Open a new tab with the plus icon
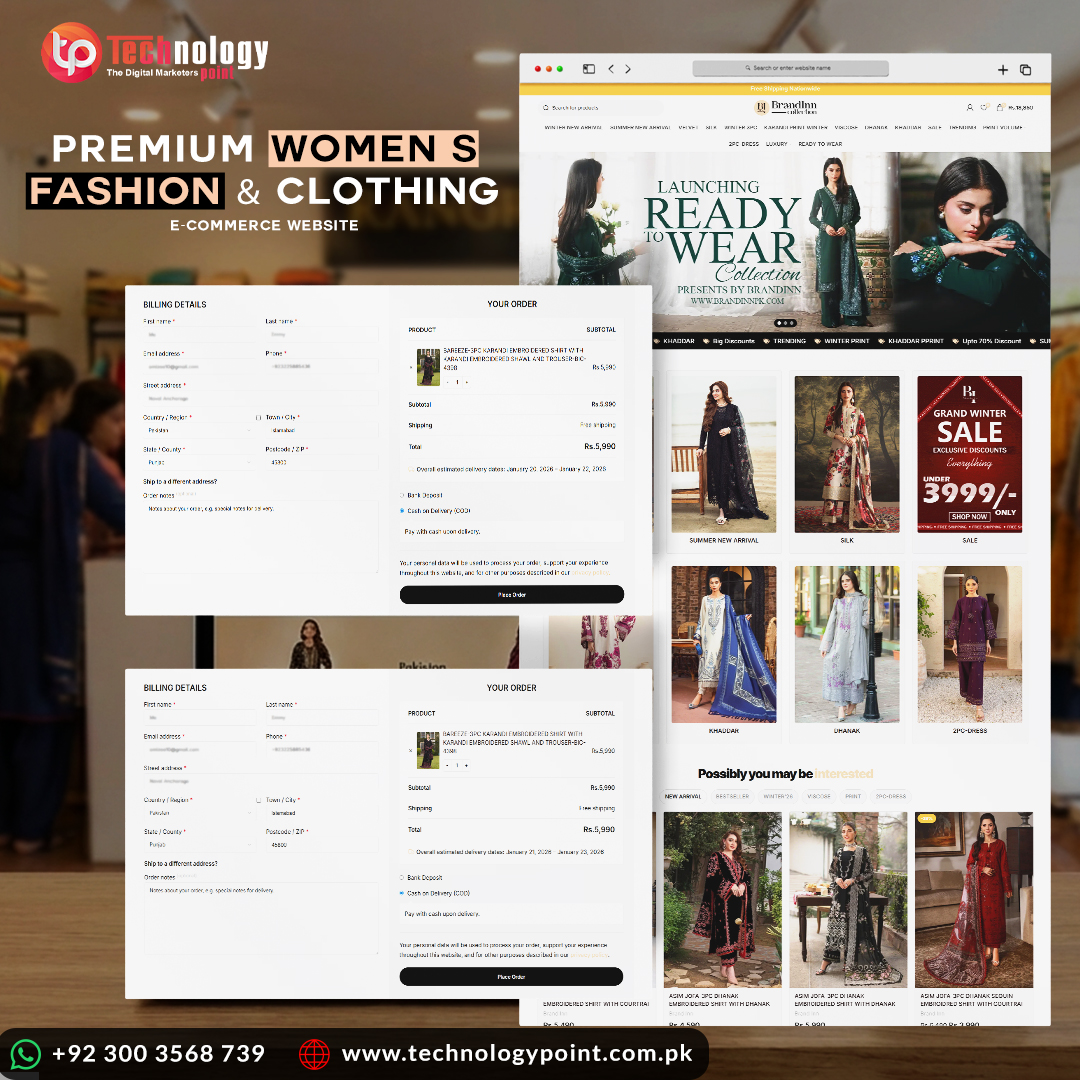Viewport: 1080px width, 1080px height. click(x=1003, y=70)
